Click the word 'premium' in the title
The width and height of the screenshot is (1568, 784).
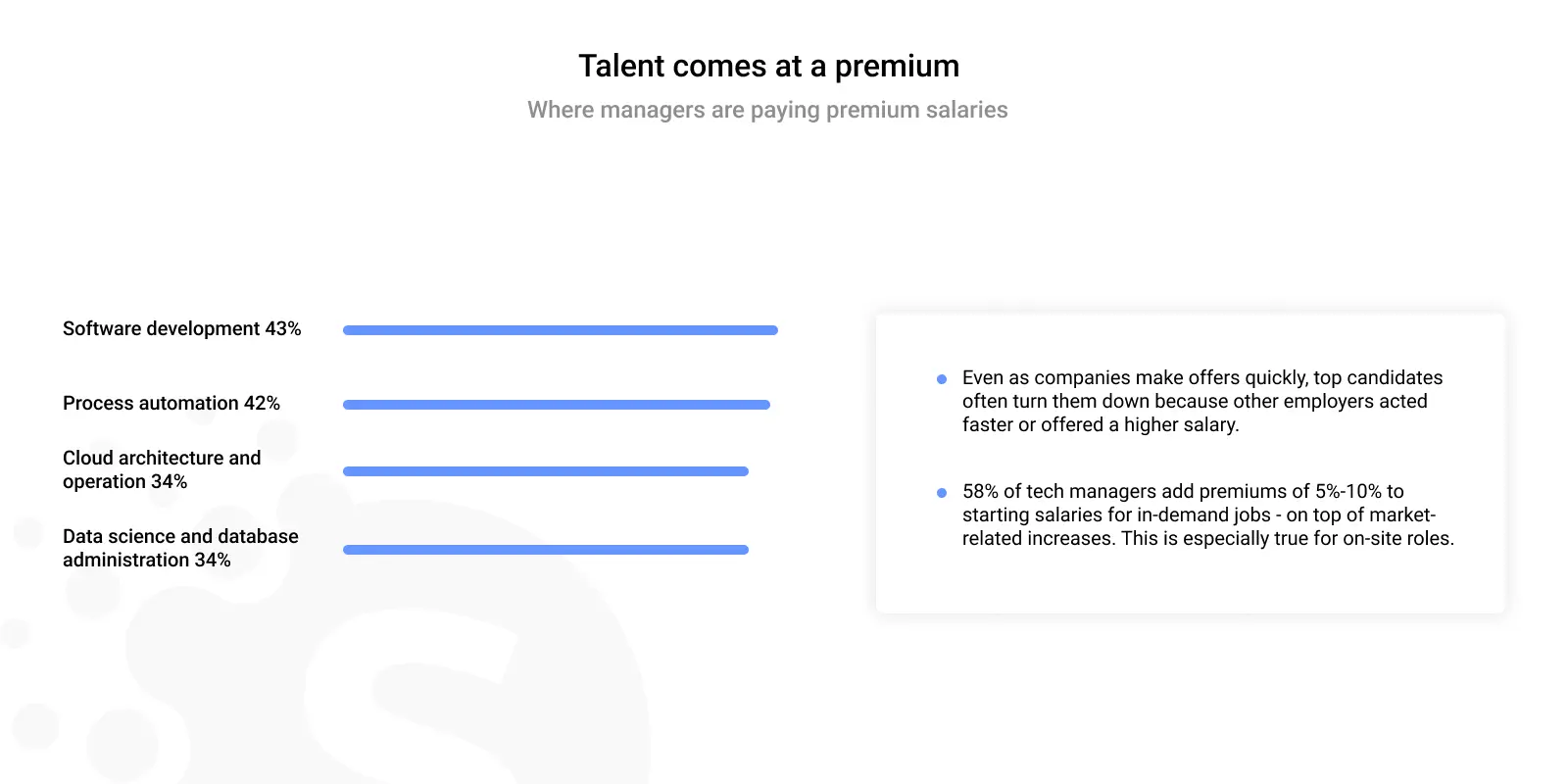point(897,67)
